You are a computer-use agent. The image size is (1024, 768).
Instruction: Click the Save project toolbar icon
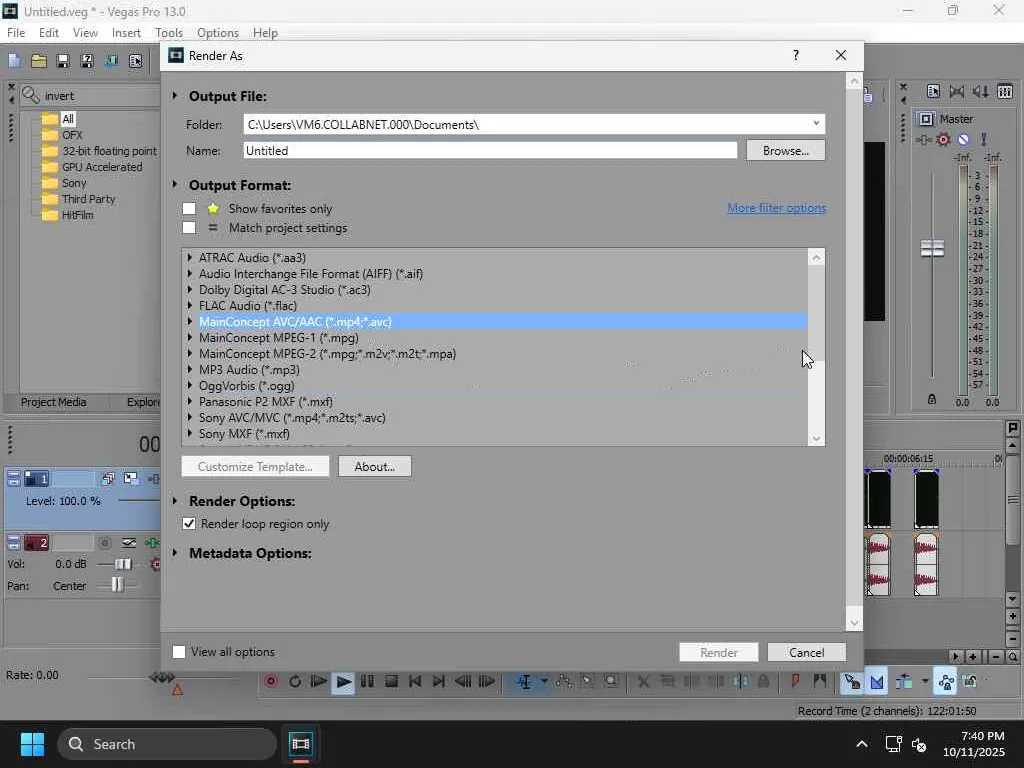point(63,61)
